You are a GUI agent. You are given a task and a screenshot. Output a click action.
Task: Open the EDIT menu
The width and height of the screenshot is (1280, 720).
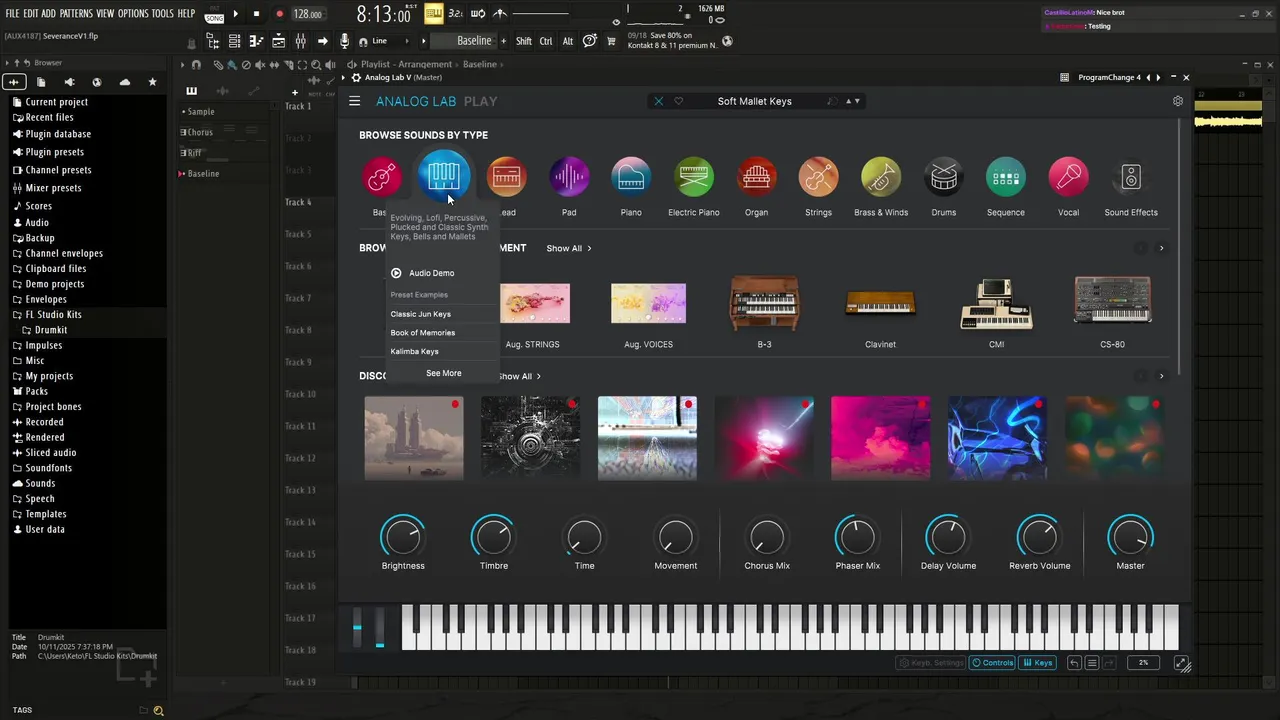point(31,14)
